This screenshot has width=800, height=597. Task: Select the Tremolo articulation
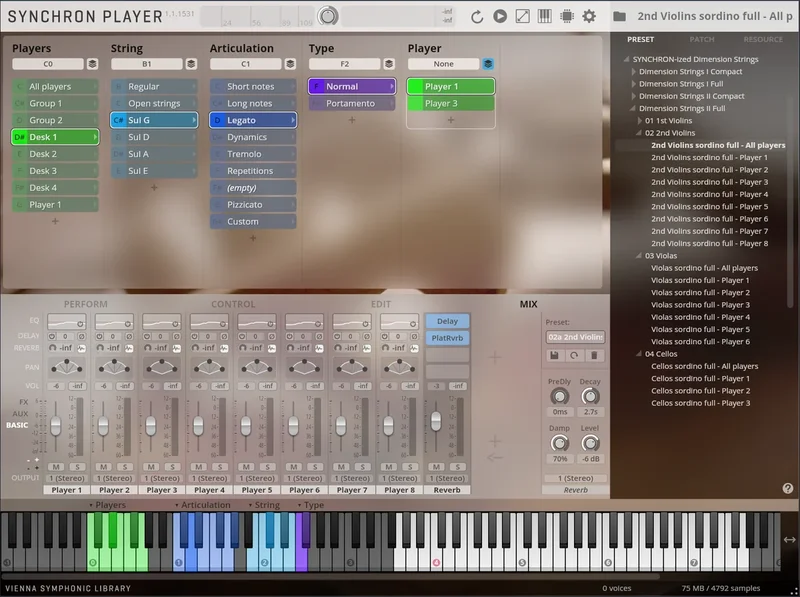point(253,154)
